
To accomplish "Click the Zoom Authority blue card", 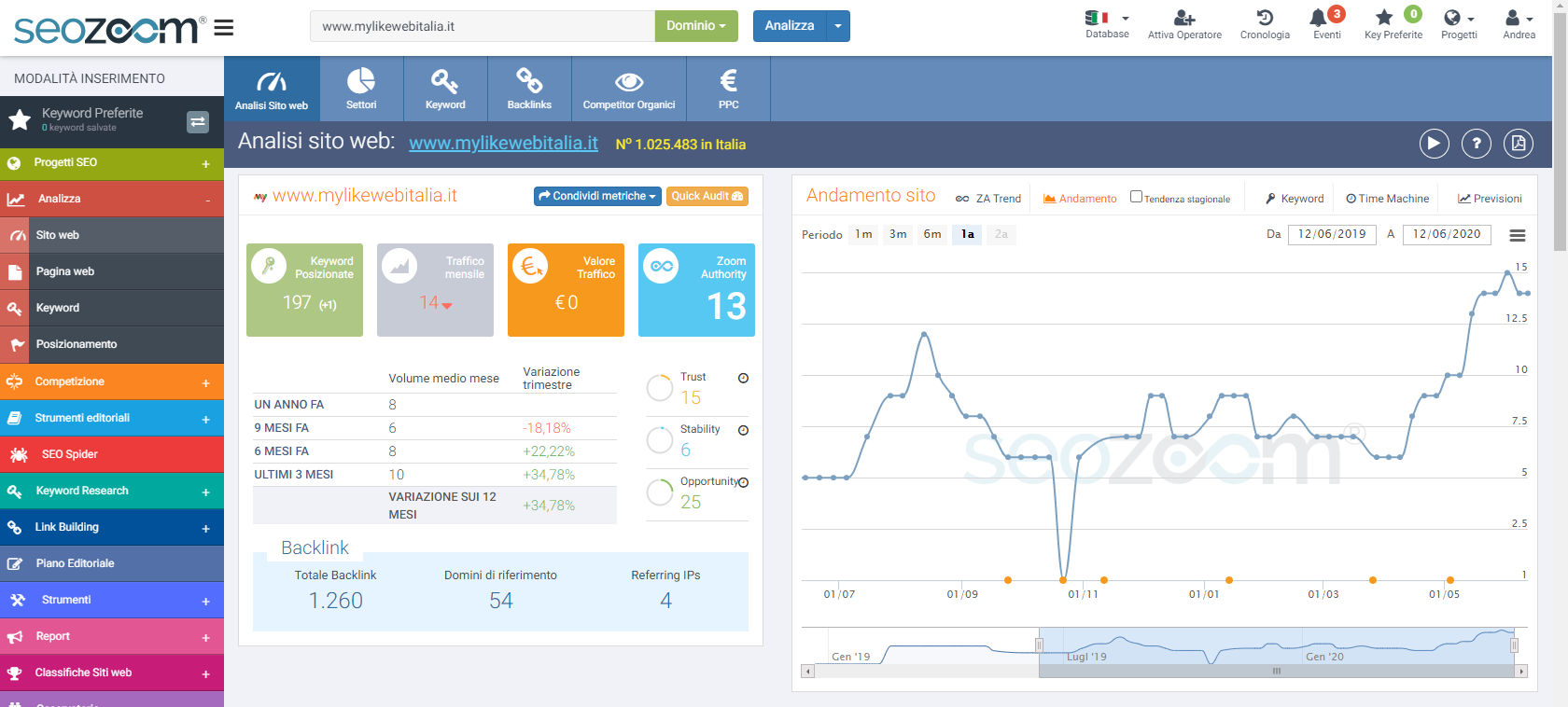I will click(696, 290).
